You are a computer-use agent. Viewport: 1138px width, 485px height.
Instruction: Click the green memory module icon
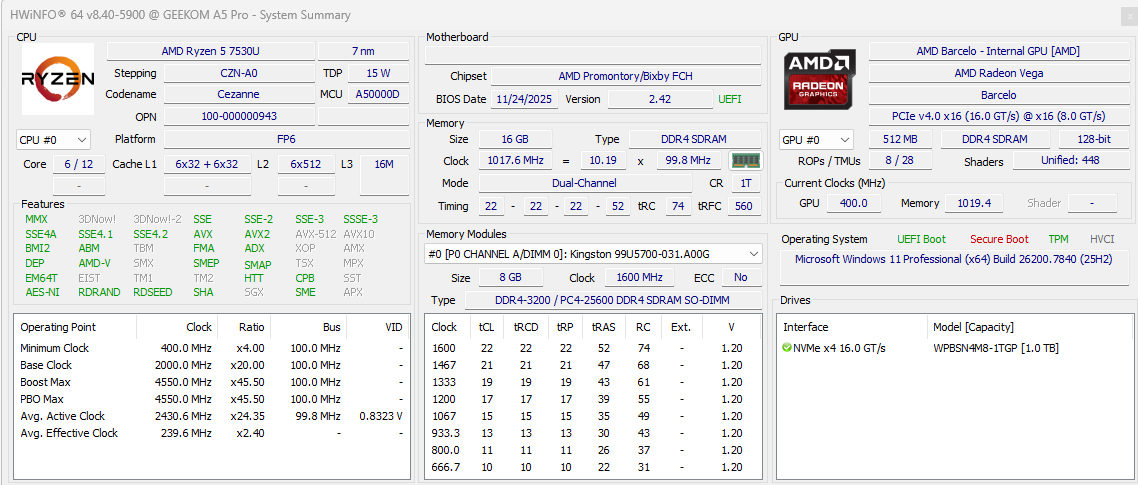(x=745, y=161)
